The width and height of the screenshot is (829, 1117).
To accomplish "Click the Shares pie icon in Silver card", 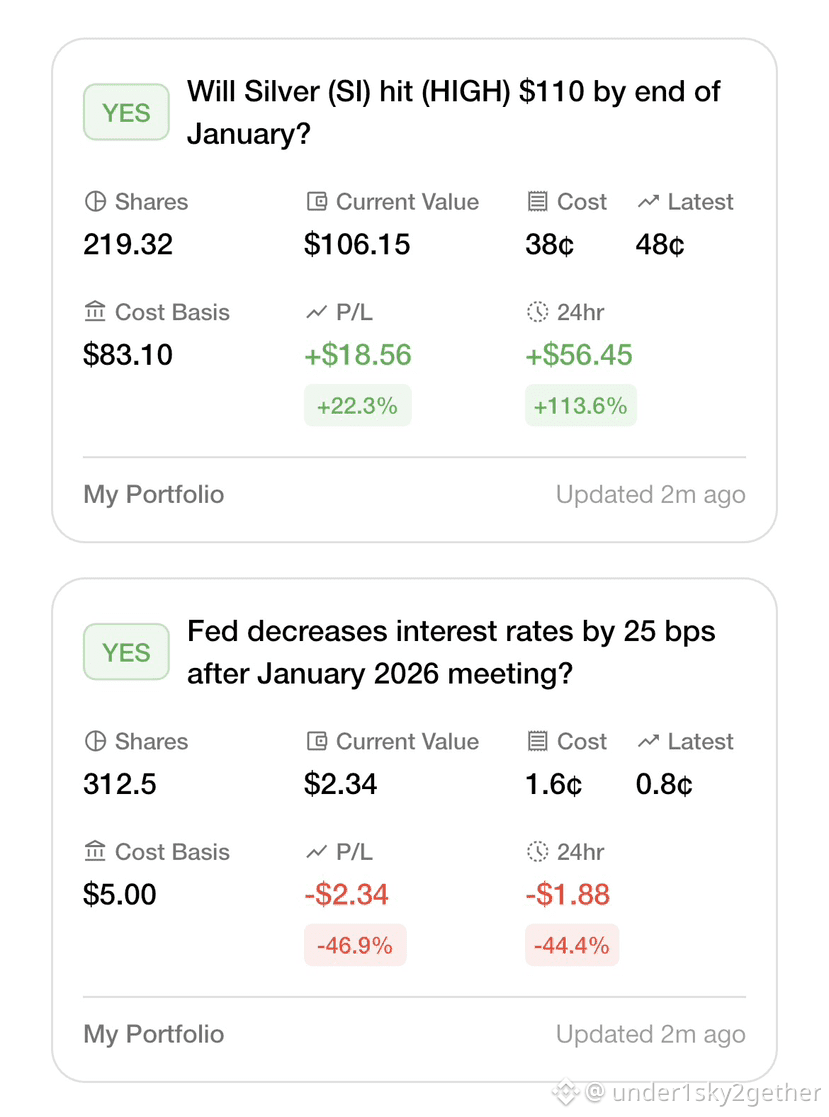I will [95, 202].
